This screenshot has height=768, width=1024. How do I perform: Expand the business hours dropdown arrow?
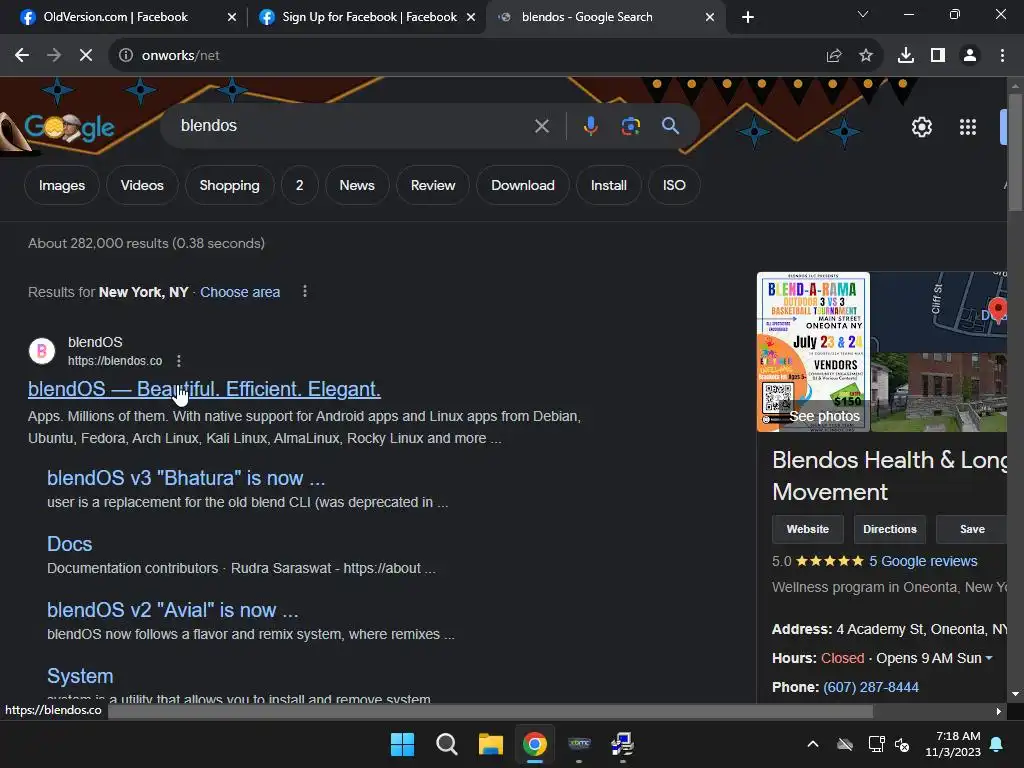click(x=989, y=658)
